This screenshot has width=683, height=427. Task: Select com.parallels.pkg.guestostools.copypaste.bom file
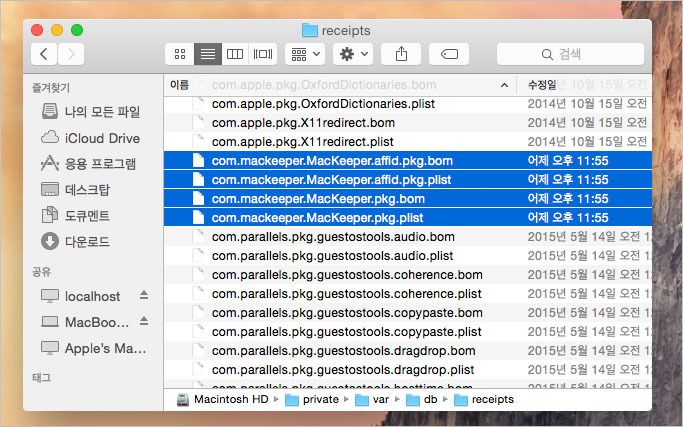[x=408, y=313]
